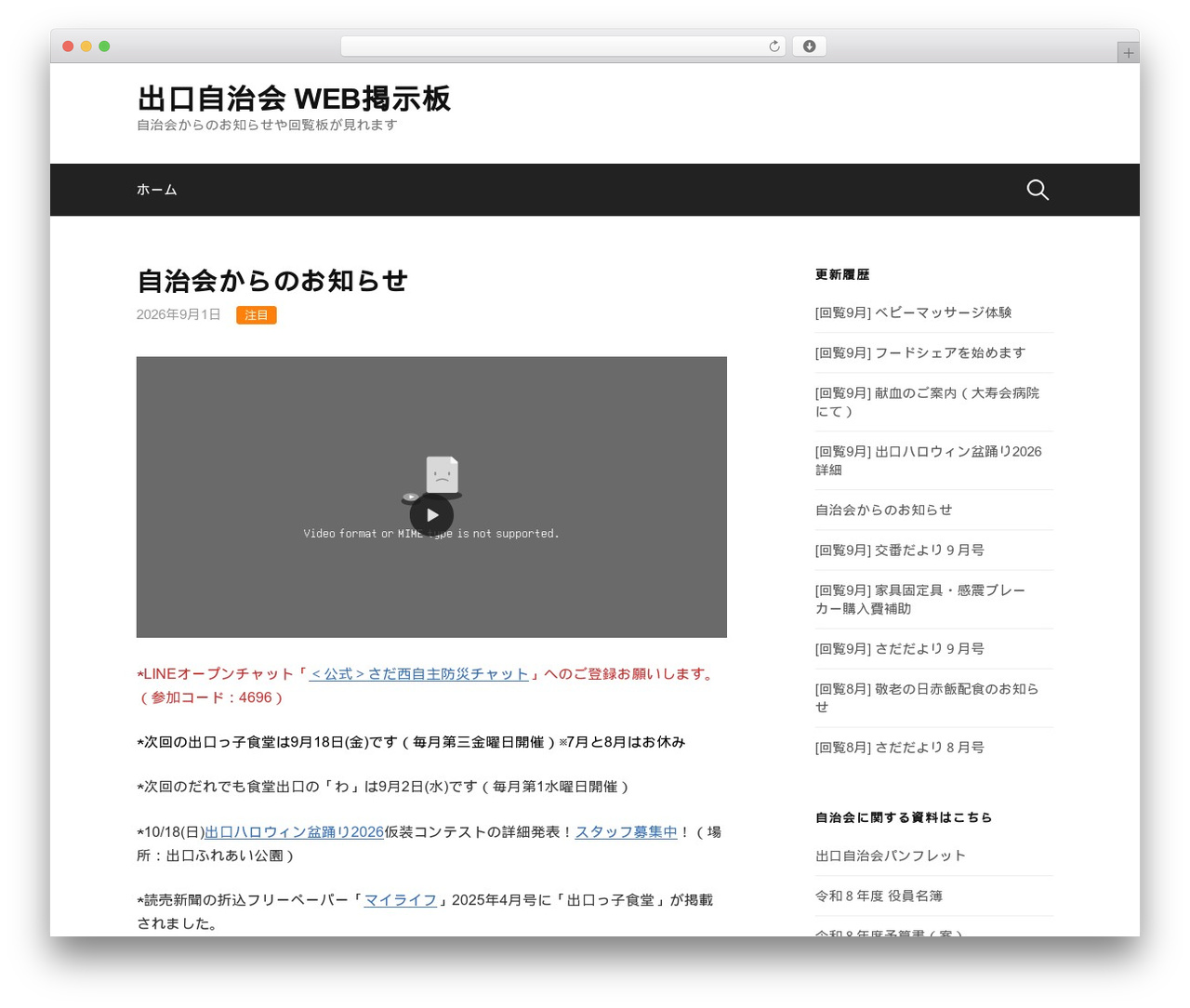Select ホーム in the navigation menu
This screenshot has height=1008, width=1190.
click(156, 190)
